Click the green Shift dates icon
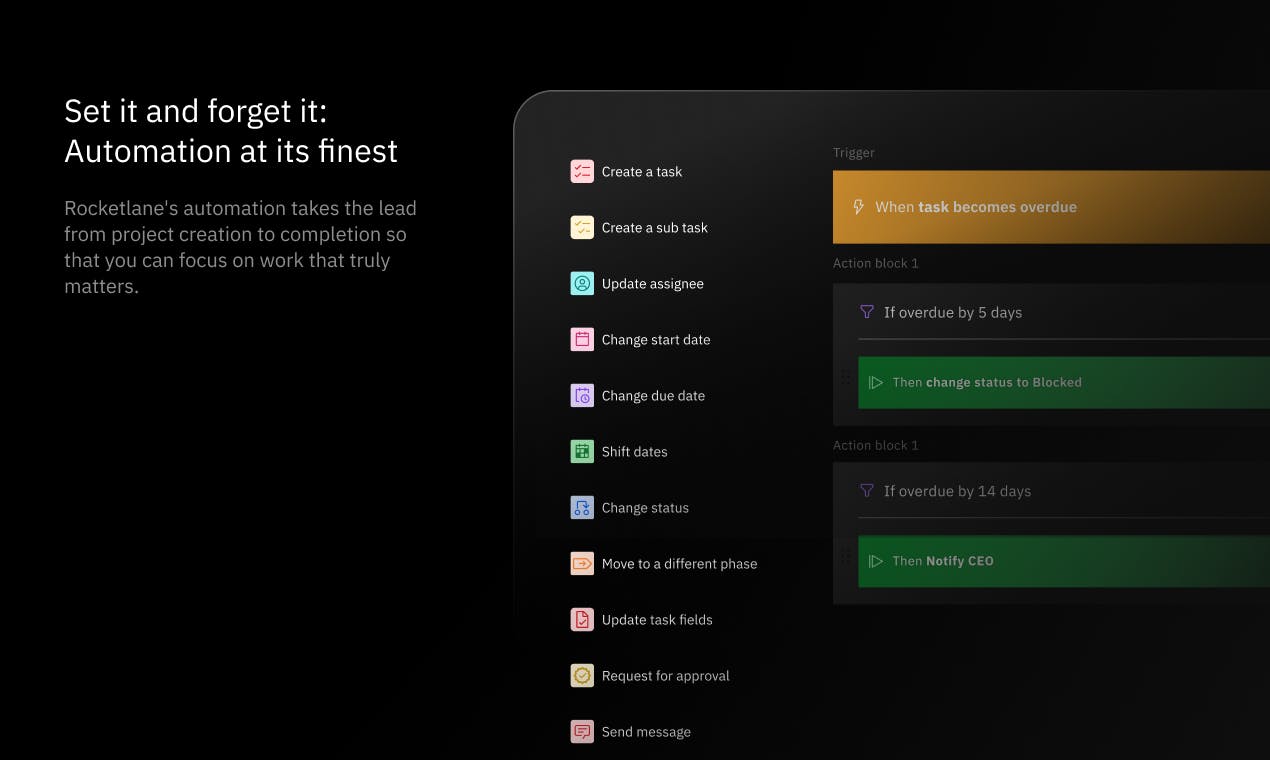This screenshot has width=1270, height=760. 582,451
